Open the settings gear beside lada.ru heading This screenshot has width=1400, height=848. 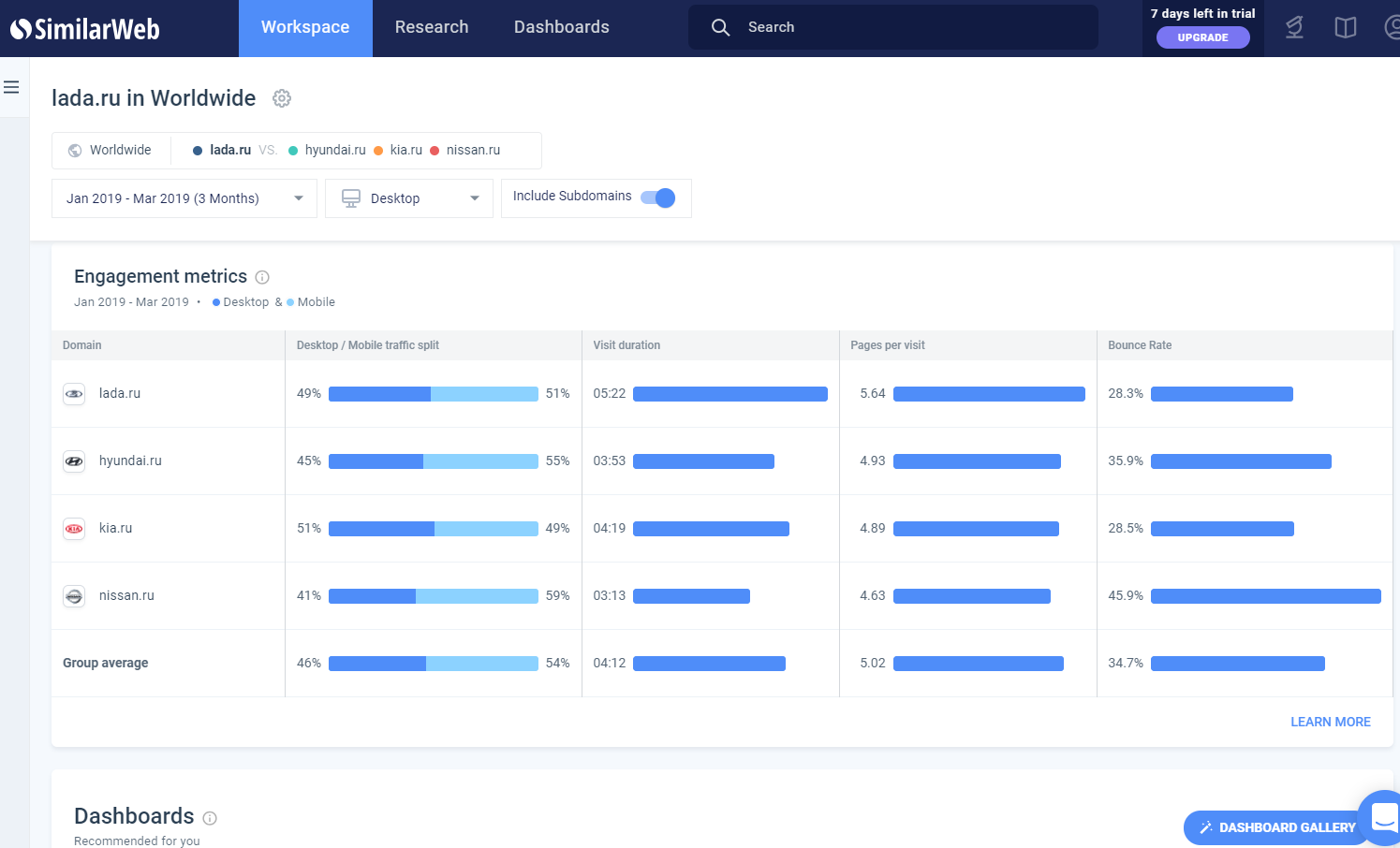[x=281, y=98]
